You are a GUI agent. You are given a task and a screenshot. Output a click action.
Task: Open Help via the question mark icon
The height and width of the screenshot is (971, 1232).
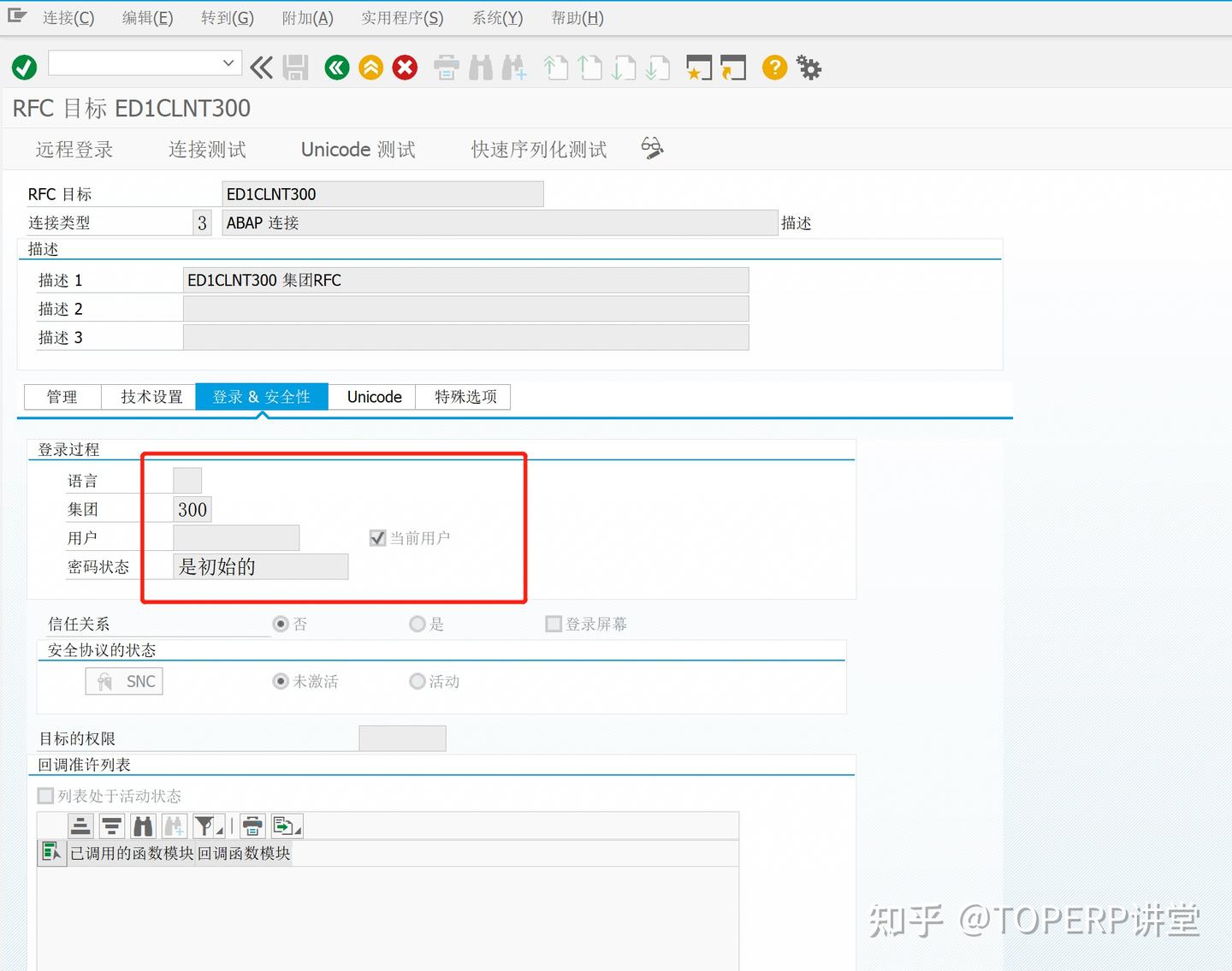pyautogui.click(x=774, y=68)
